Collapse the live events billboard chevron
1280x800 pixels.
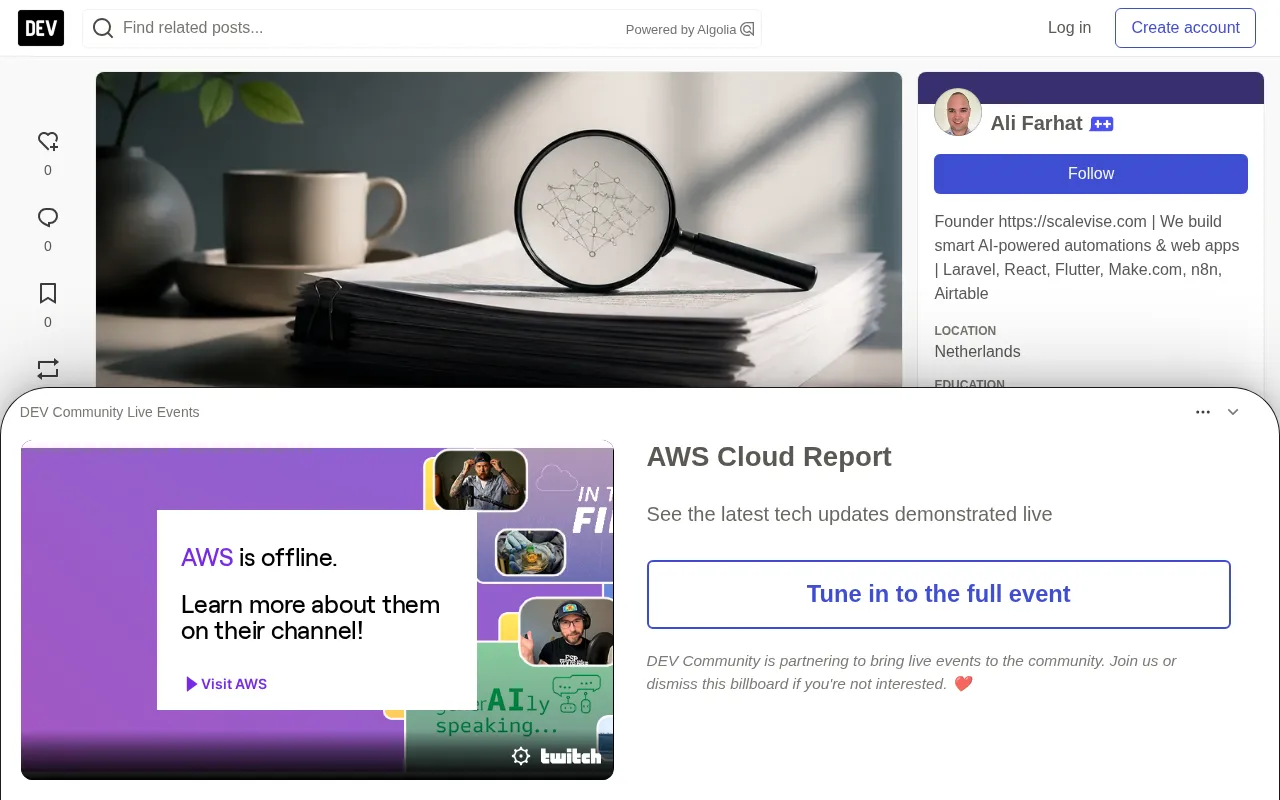(1233, 412)
